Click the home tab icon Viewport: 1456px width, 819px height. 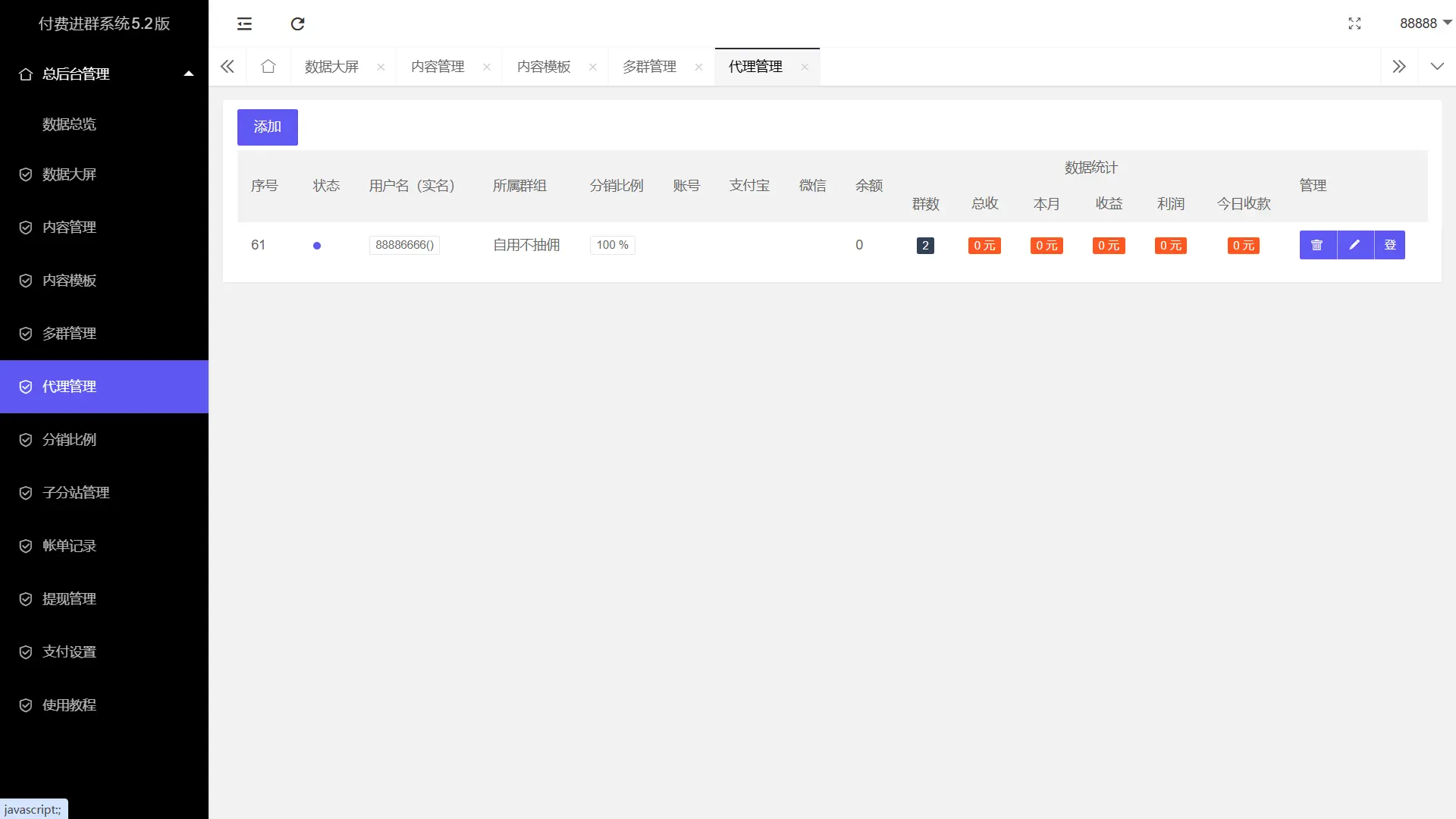pos(268,67)
